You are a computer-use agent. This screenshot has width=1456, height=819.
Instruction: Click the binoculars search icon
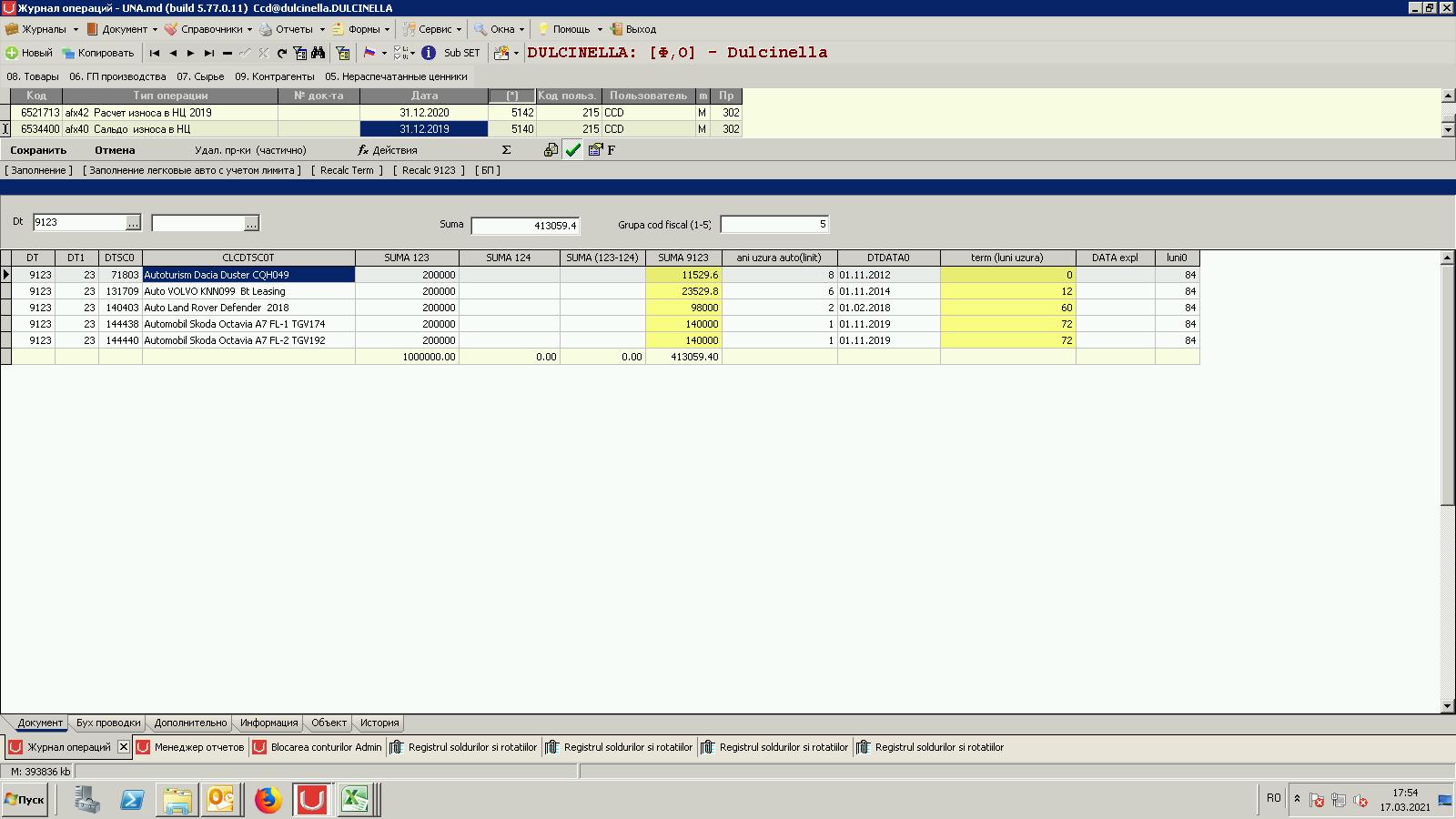click(318, 53)
